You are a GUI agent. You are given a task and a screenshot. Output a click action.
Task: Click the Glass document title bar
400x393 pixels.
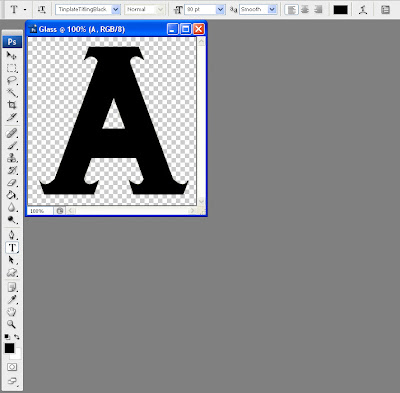click(116, 29)
